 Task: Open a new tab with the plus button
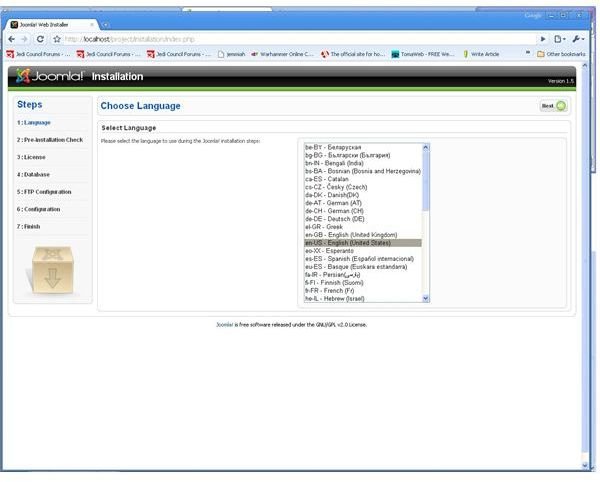tap(106, 25)
